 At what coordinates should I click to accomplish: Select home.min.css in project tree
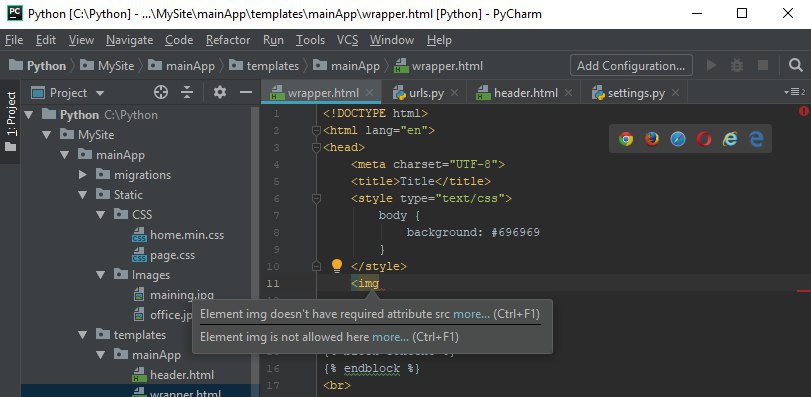[x=178, y=235]
